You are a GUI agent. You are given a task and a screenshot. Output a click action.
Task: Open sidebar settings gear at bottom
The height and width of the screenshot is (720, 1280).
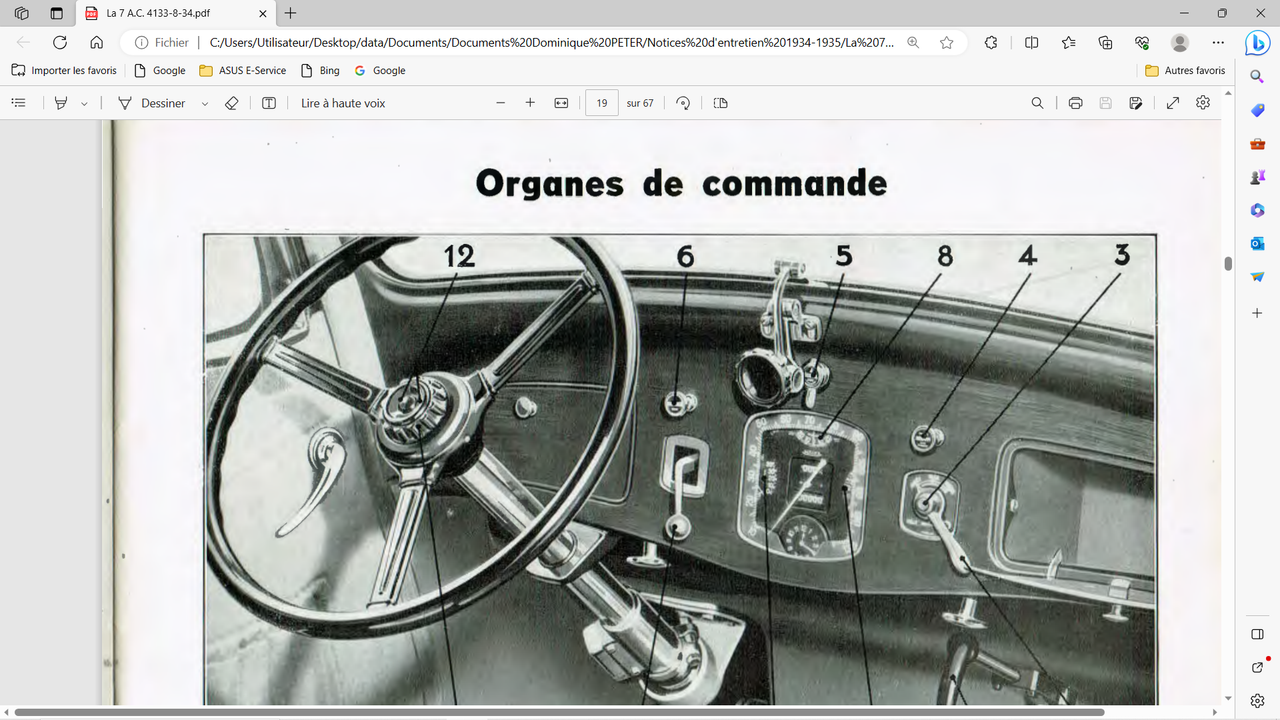(x=1257, y=700)
